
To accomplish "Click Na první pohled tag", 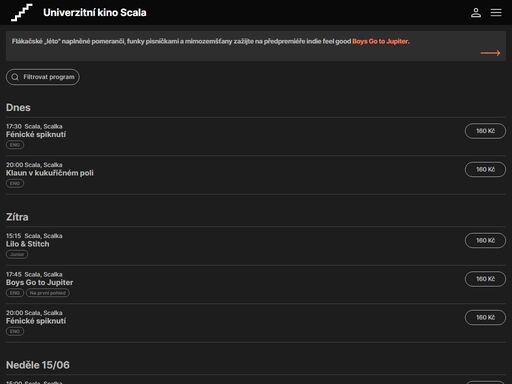I will [48, 293].
